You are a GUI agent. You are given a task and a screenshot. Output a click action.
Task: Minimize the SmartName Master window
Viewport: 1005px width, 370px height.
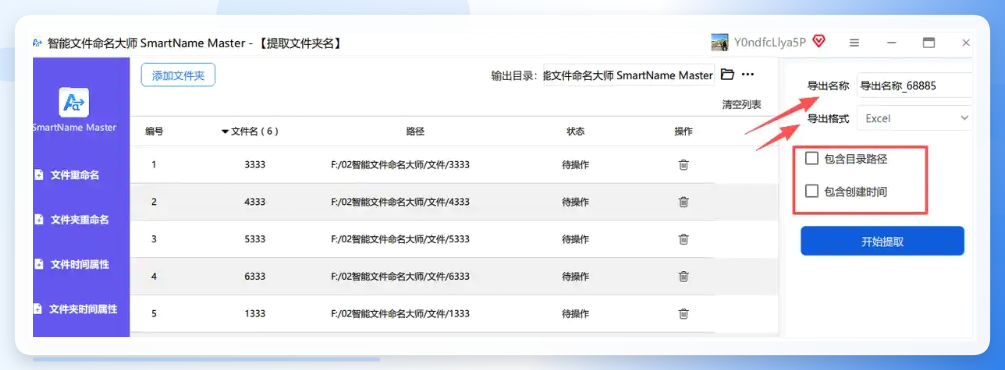[x=892, y=43]
